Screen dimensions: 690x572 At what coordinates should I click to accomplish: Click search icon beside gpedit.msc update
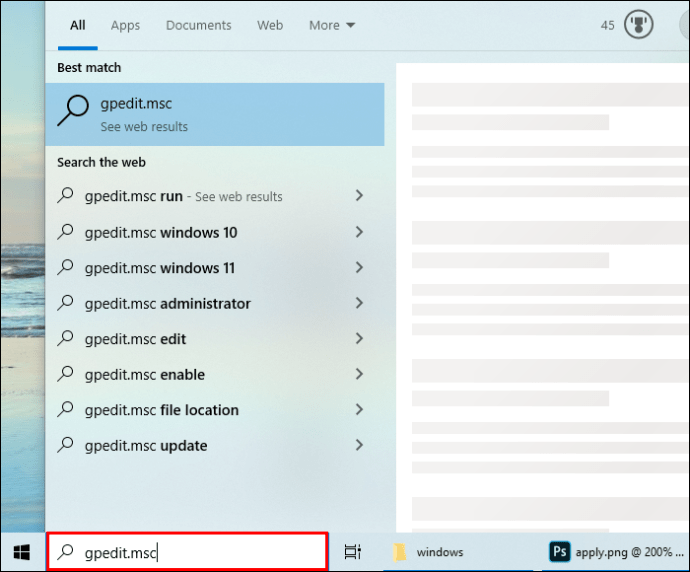66,445
